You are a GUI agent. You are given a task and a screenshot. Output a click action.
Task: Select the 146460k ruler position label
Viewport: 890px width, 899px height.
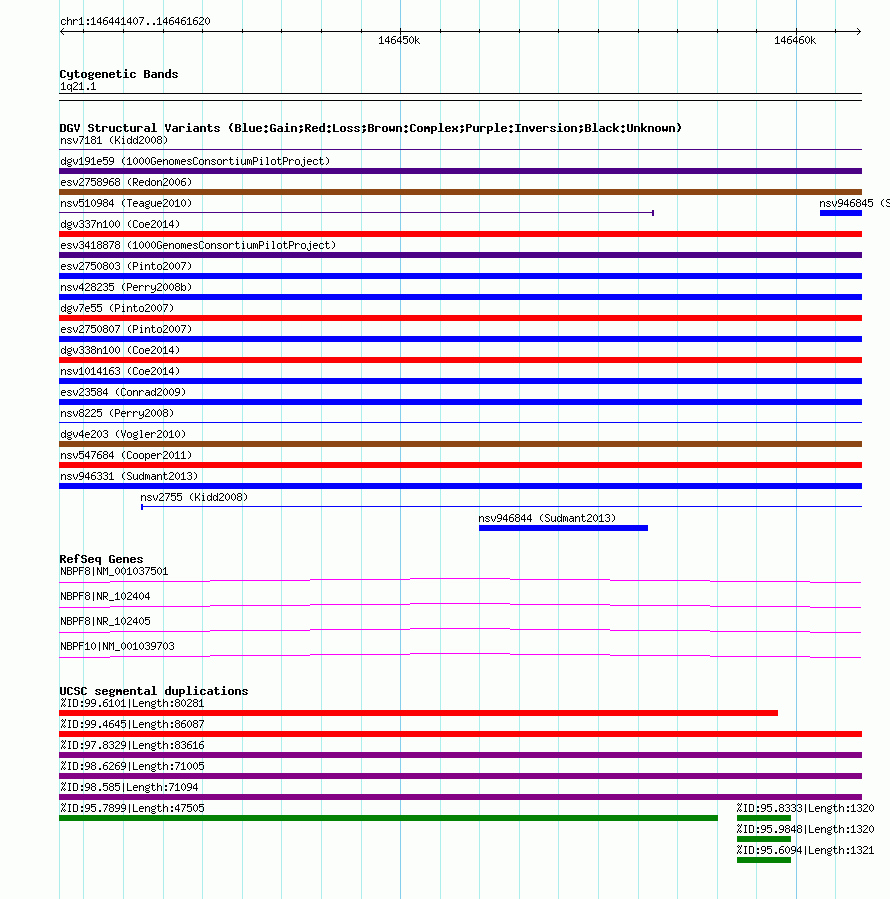coord(795,40)
